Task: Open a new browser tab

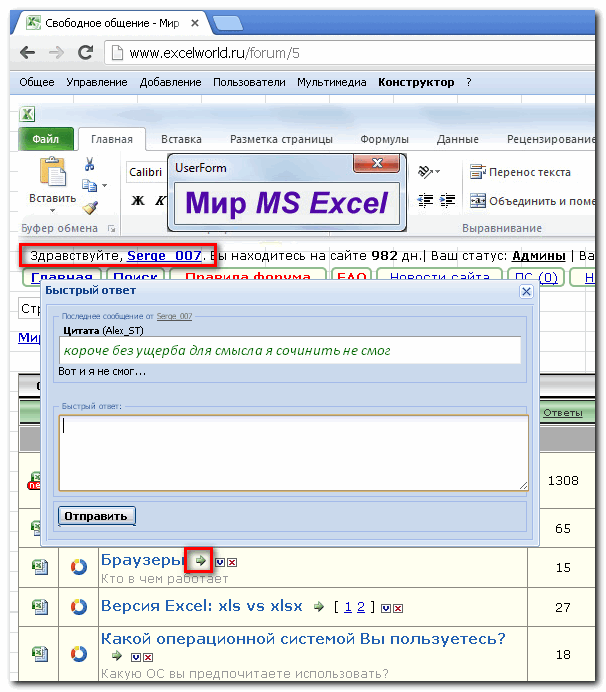Action: [x=227, y=23]
